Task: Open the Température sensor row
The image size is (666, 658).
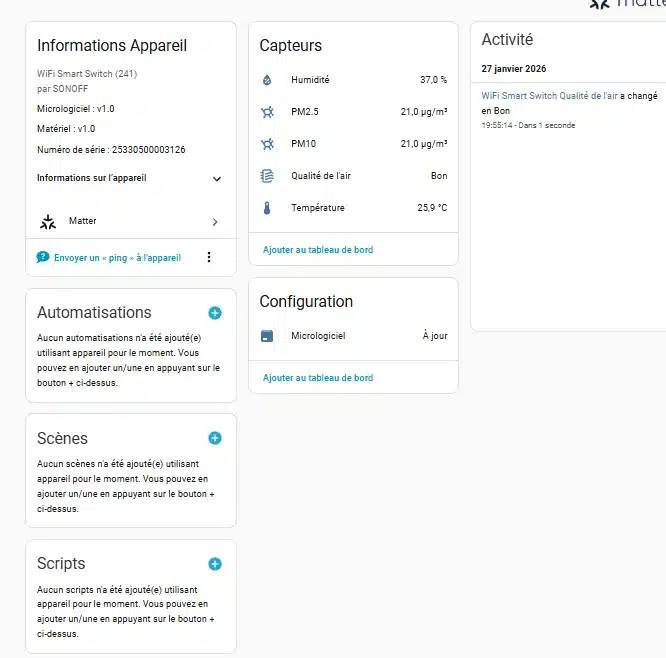Action: [353, 208]
